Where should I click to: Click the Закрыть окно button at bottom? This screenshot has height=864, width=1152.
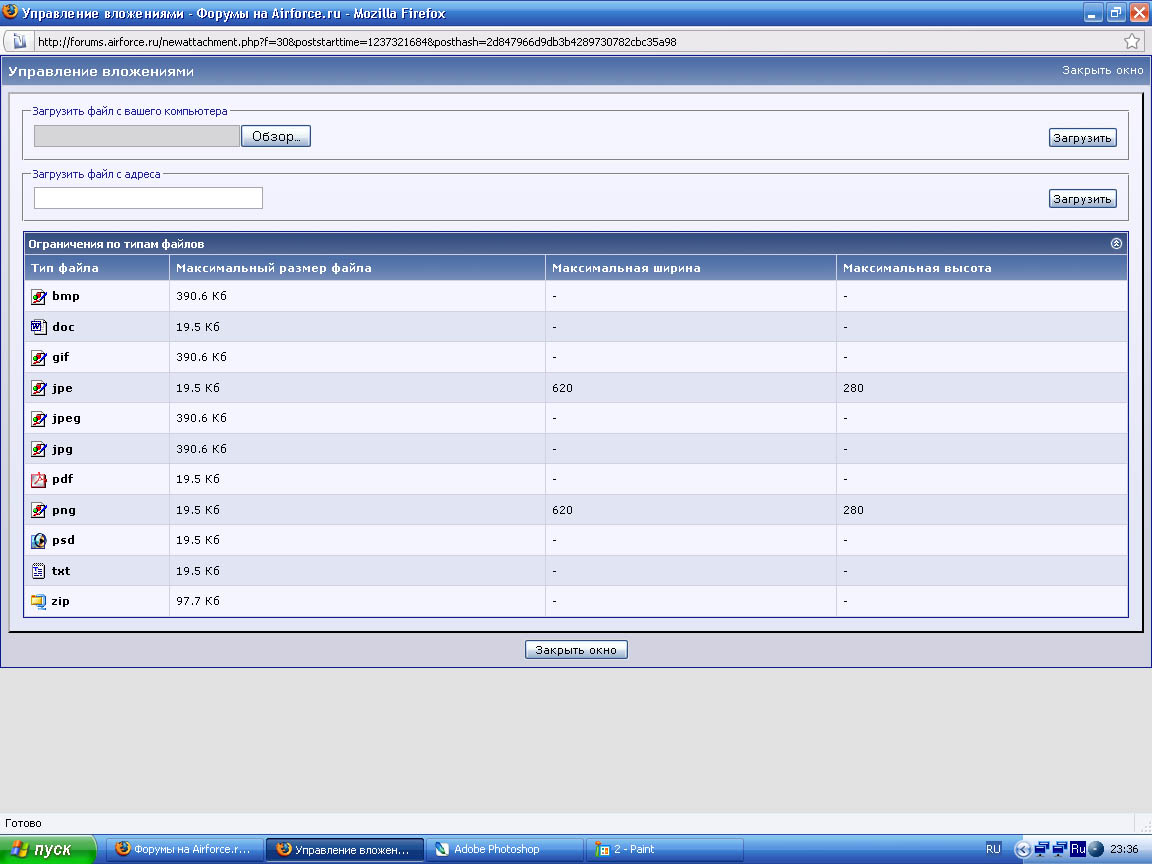[x=576, y=650]
